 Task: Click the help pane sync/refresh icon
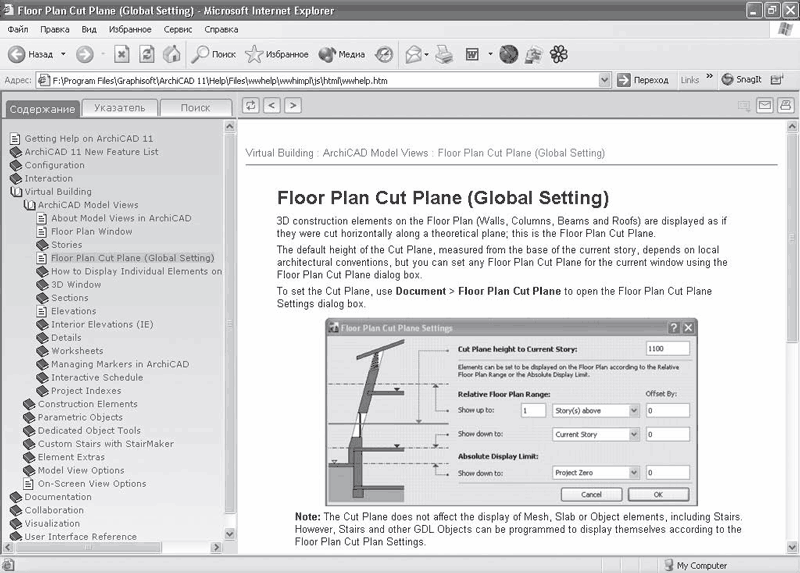(250, 105)
